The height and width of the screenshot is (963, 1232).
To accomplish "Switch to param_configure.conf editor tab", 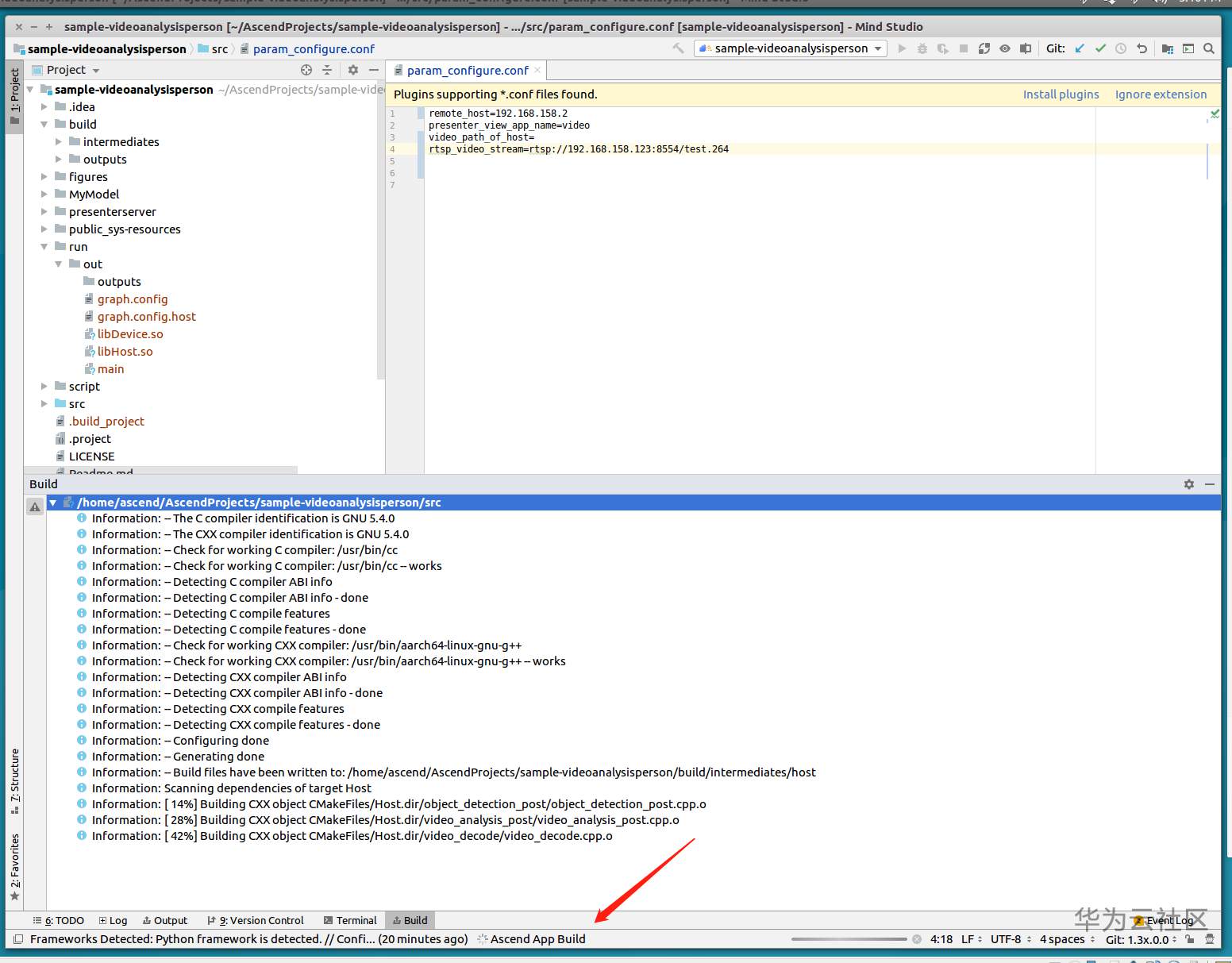I will (468, 71).
